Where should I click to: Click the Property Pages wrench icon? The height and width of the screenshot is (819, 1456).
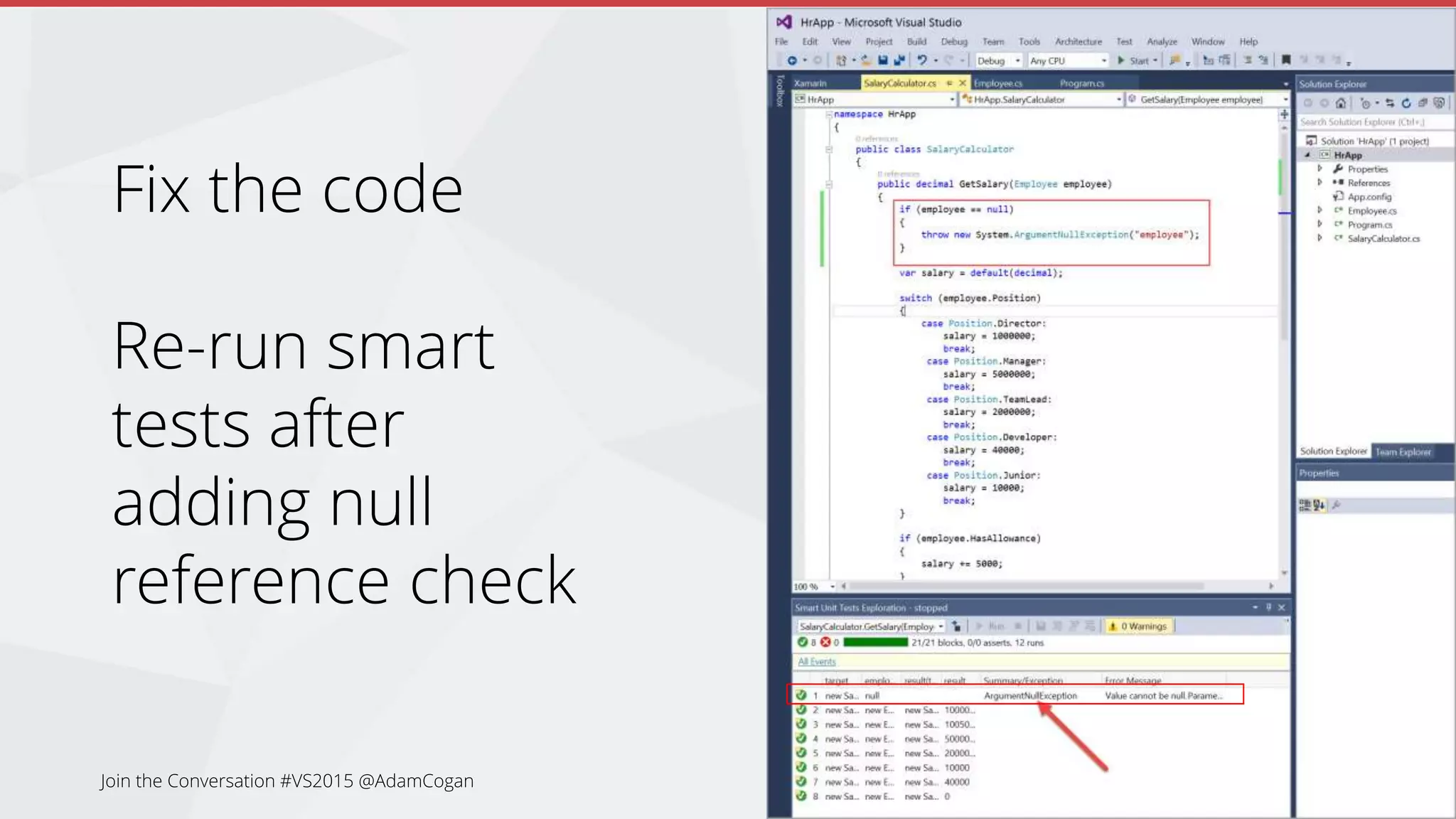point(1337,505)
